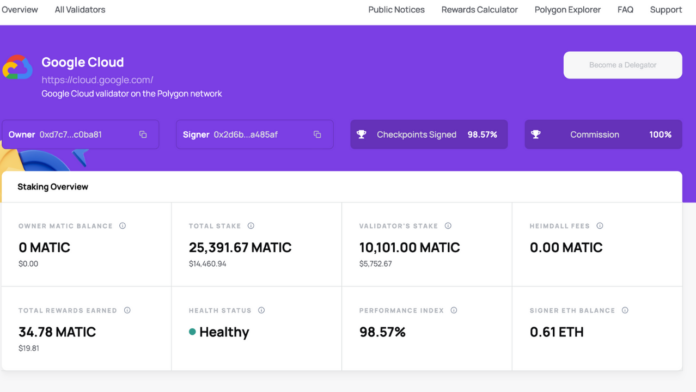Open the https://cloud.google.com/ link
696x392 pixels.
(97, 80)
